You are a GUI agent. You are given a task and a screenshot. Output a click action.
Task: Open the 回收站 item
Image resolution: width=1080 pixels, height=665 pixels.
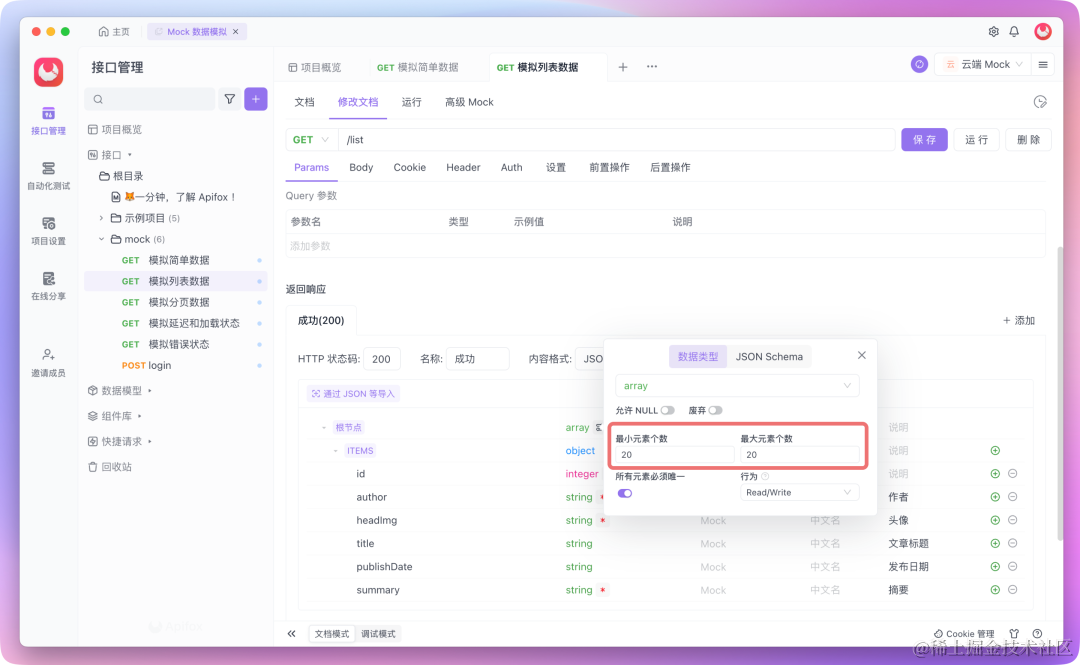(110, 467)
